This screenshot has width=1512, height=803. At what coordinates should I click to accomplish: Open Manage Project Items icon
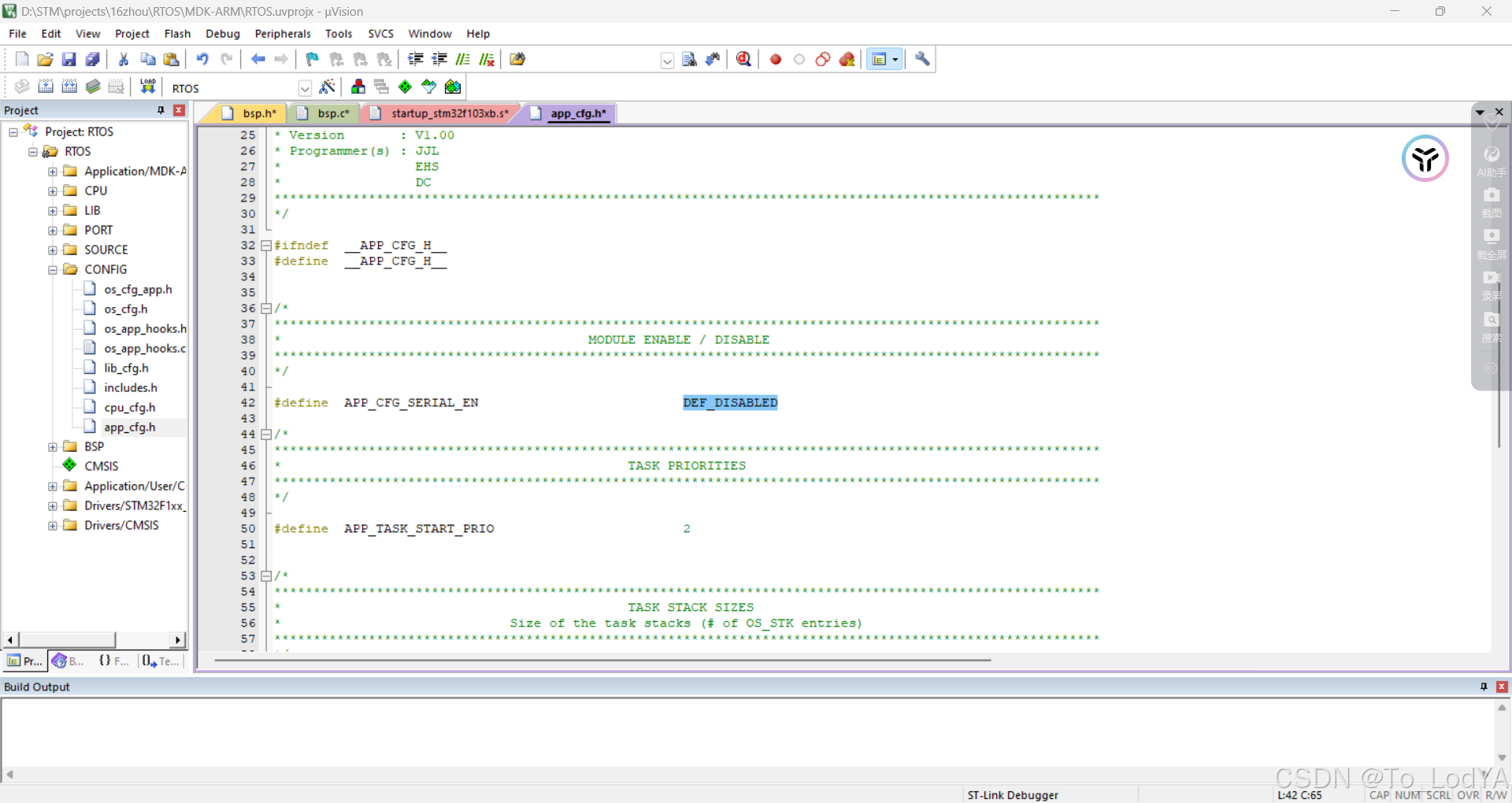(x=358, y=87)
